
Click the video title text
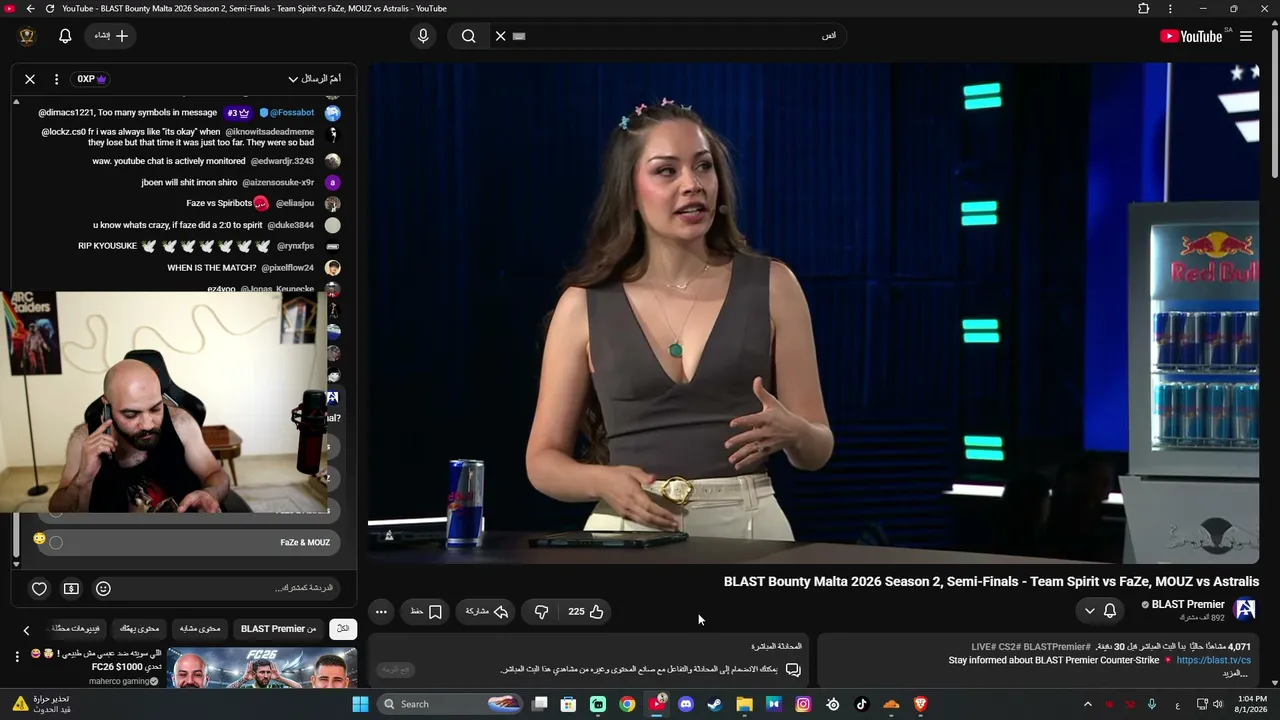(991, 581)
